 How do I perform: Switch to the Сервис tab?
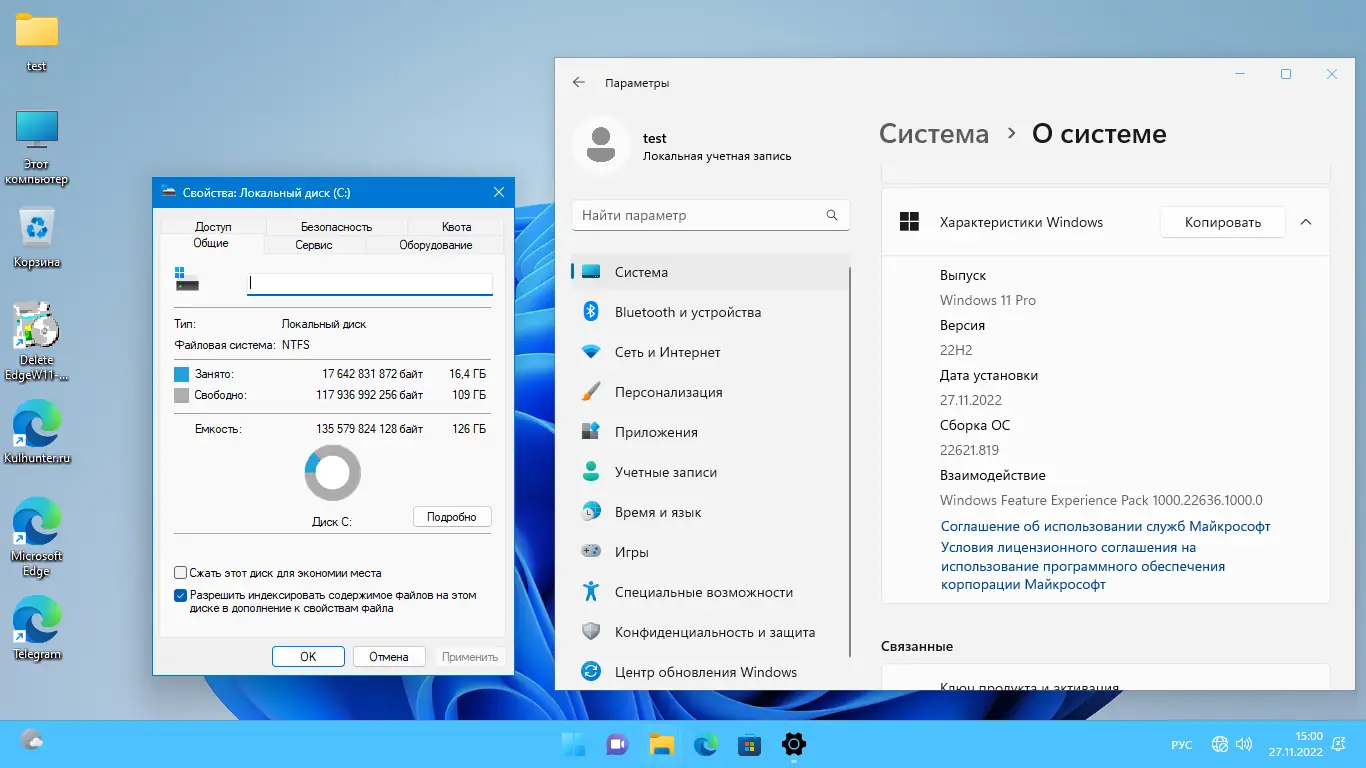[x=314, y=244]
